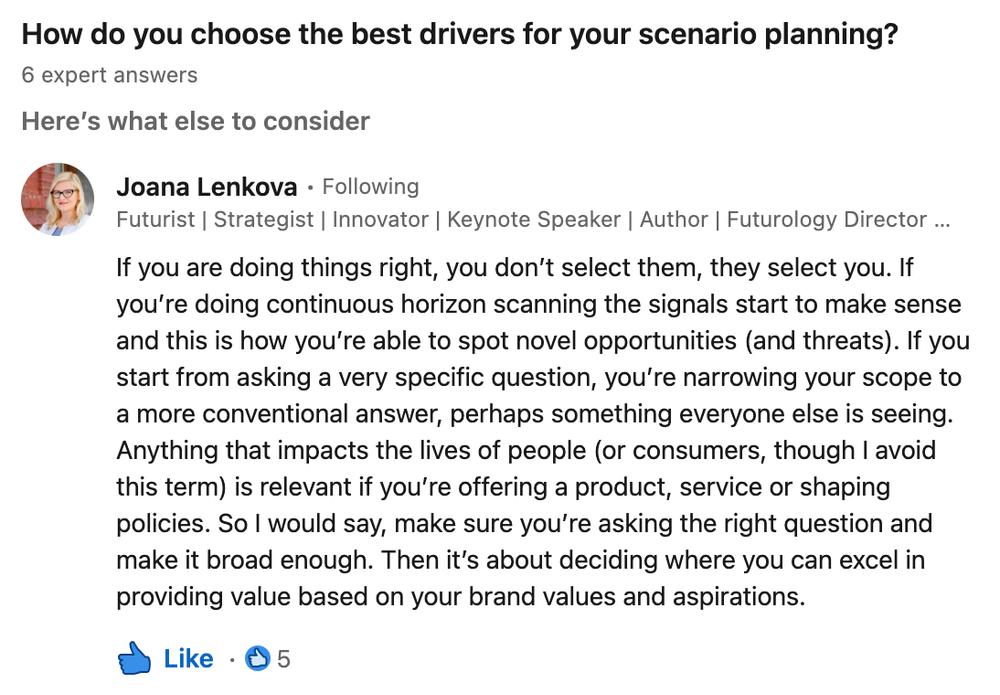The image size is (1000, 695).
Task: Click the line beginning 'policies. So I would say'
Action: coord(524,523)
